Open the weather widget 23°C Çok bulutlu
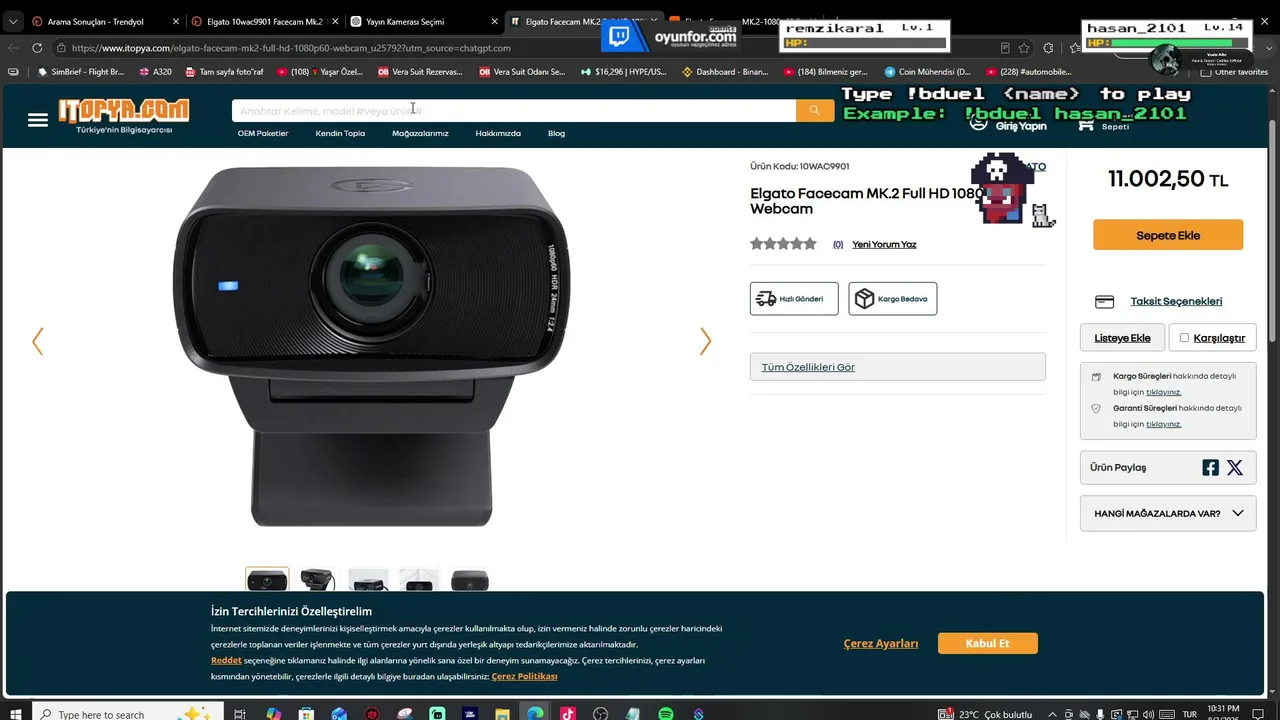Screen dimensions: 1280x720 coord(985,714)
